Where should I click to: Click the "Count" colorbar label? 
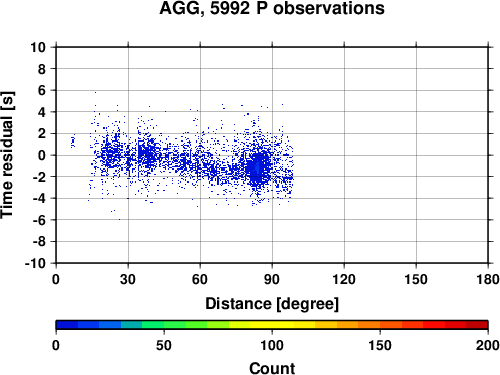click(272, 368)
